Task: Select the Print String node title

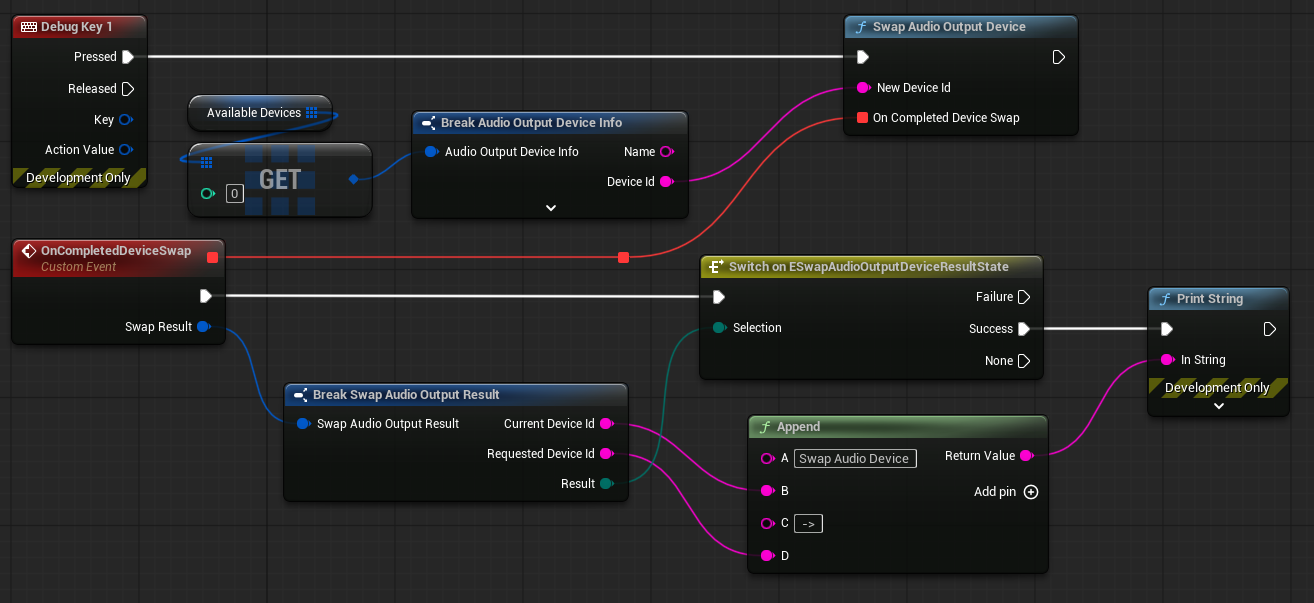Action: 1210,299
